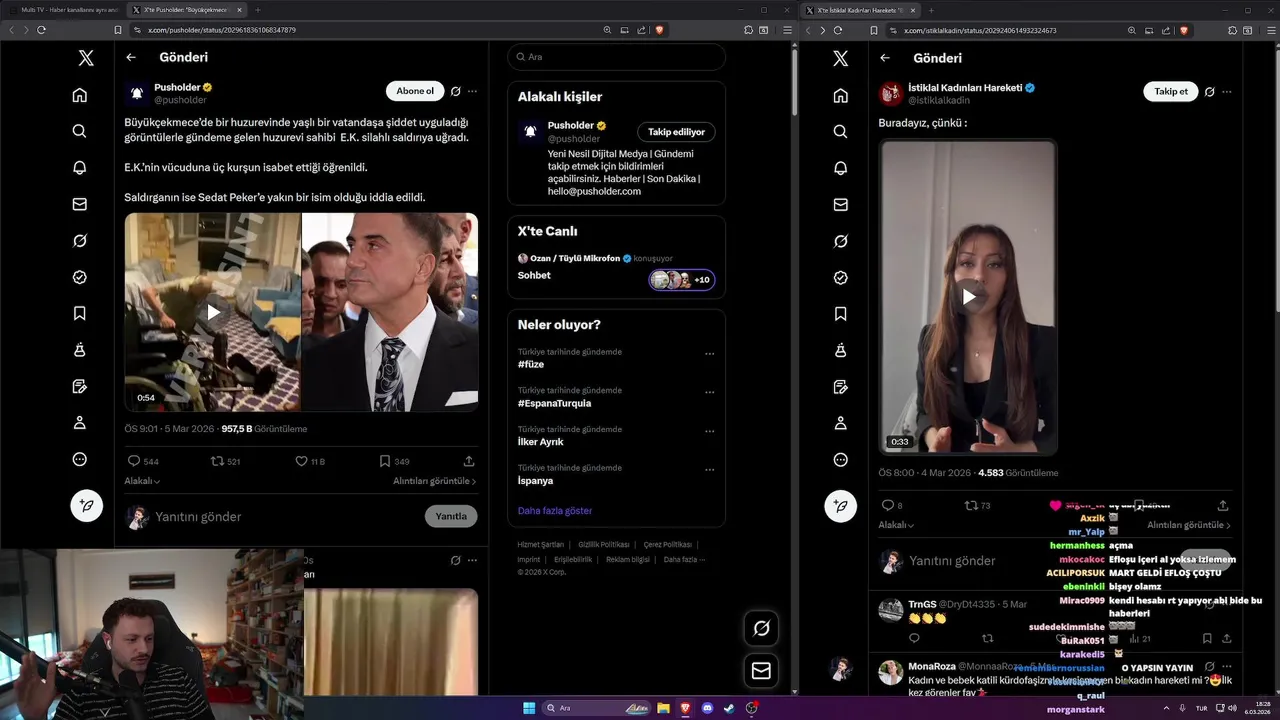
Task: Open Pusholder profile name in post header
Action: (x=176, y=87)
